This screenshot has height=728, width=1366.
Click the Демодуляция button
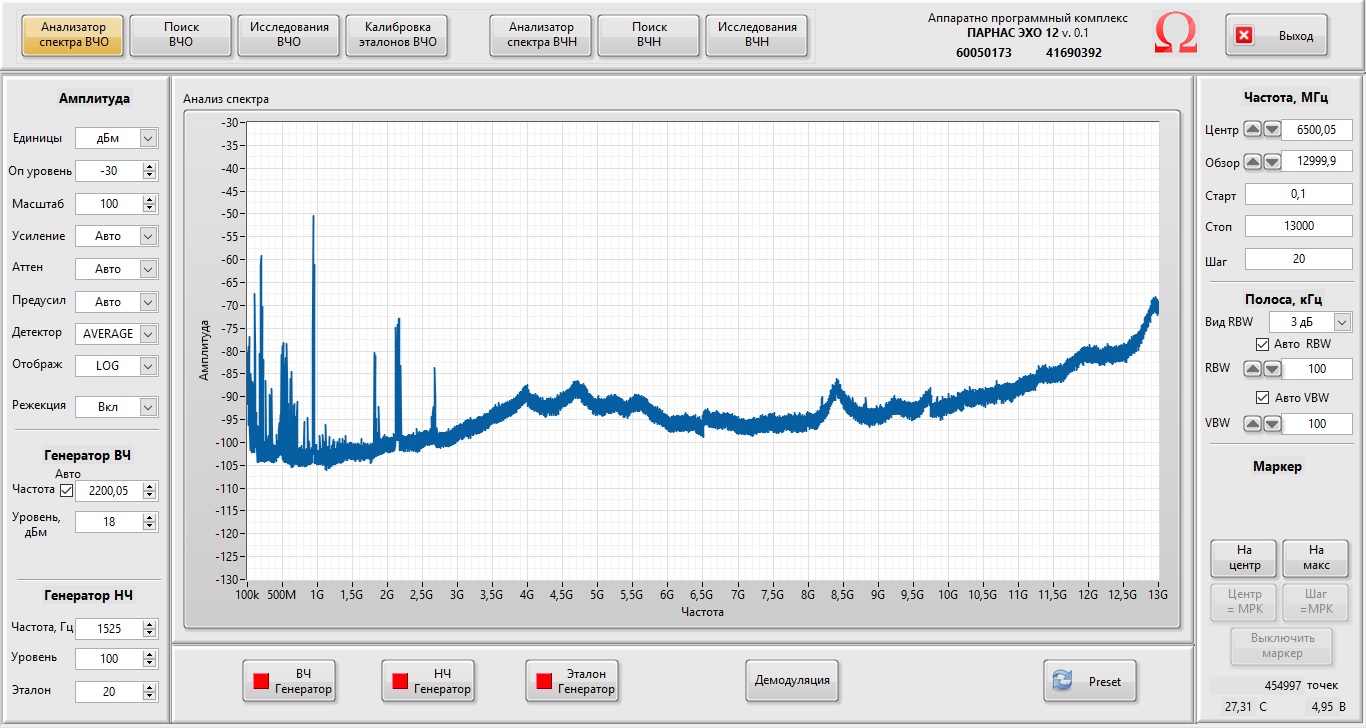792,681
